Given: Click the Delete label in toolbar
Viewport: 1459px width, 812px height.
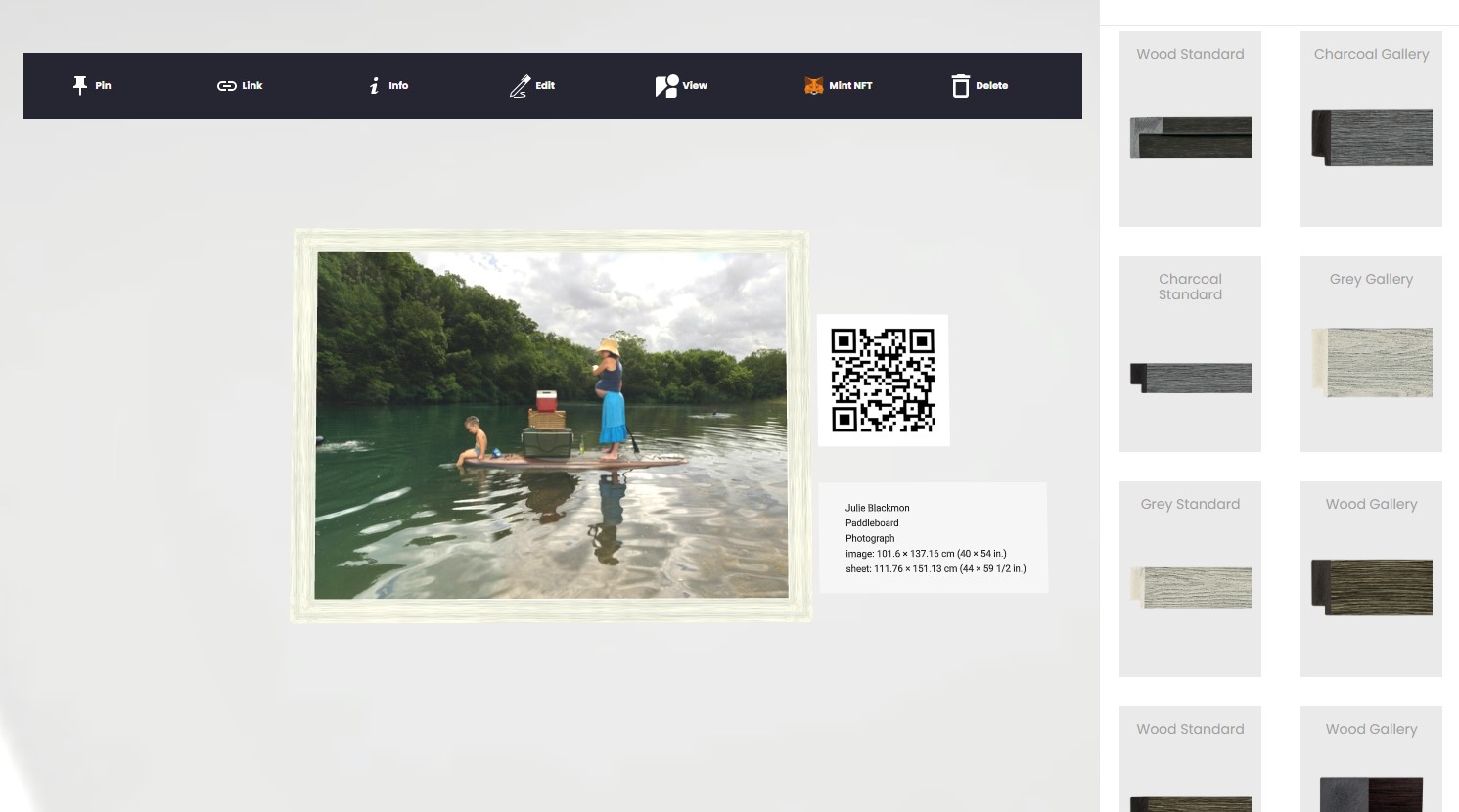Looking at the screenshot, I should point(991,86).
